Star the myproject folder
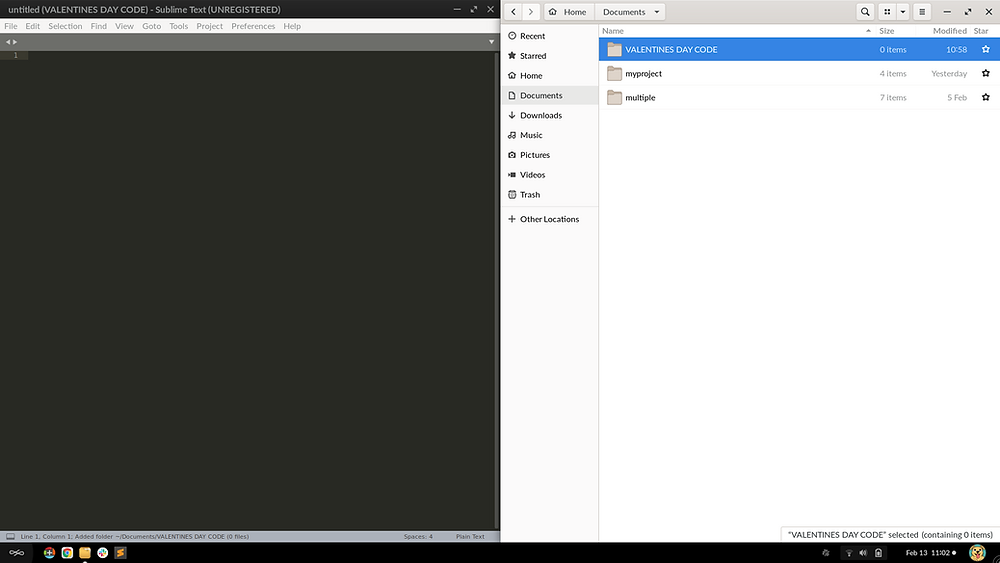Screen dimensions: 1000x563 coord(985,73)
